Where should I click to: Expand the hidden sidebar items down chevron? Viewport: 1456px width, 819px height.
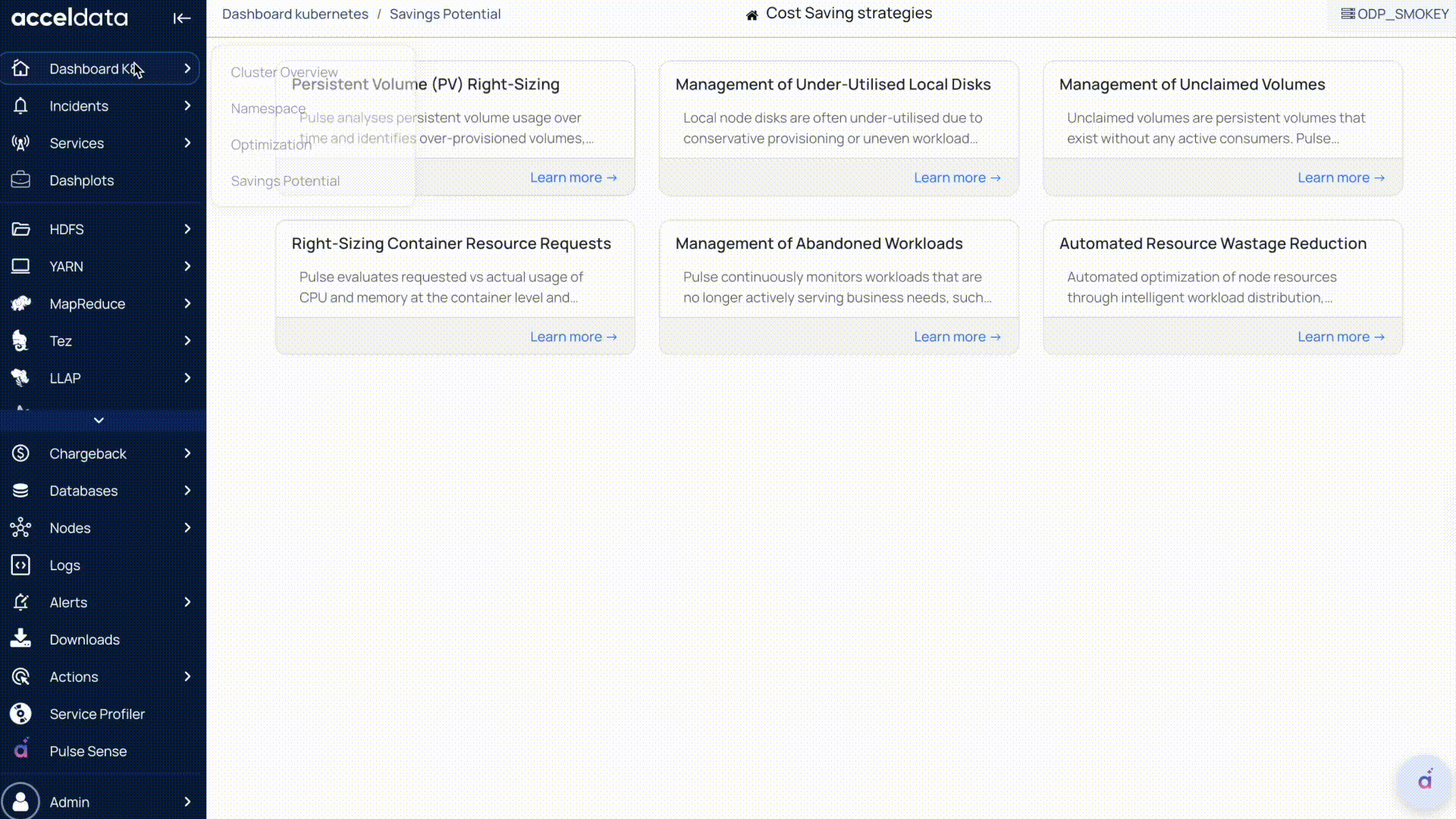point(99,420)
